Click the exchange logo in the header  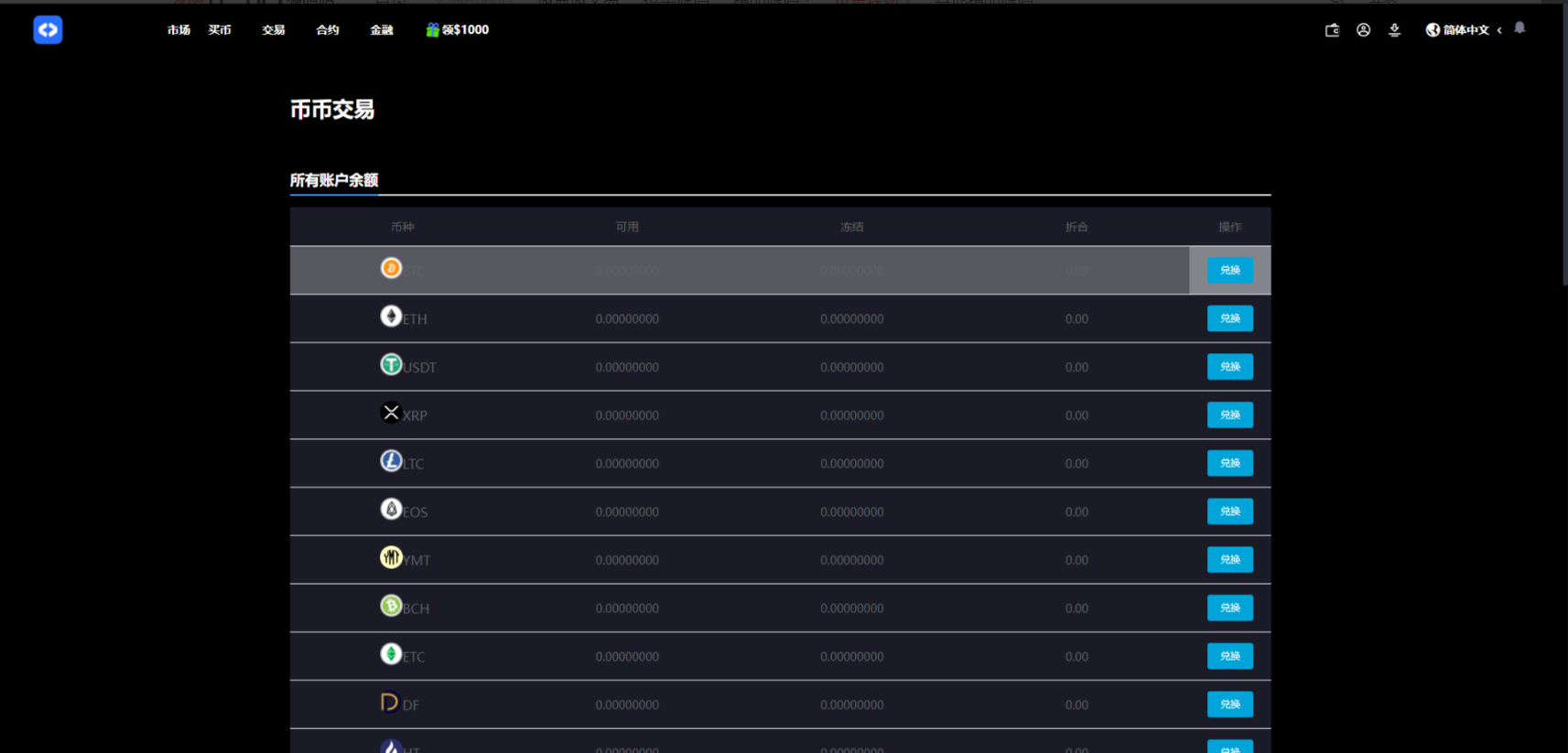coord(48,30)
